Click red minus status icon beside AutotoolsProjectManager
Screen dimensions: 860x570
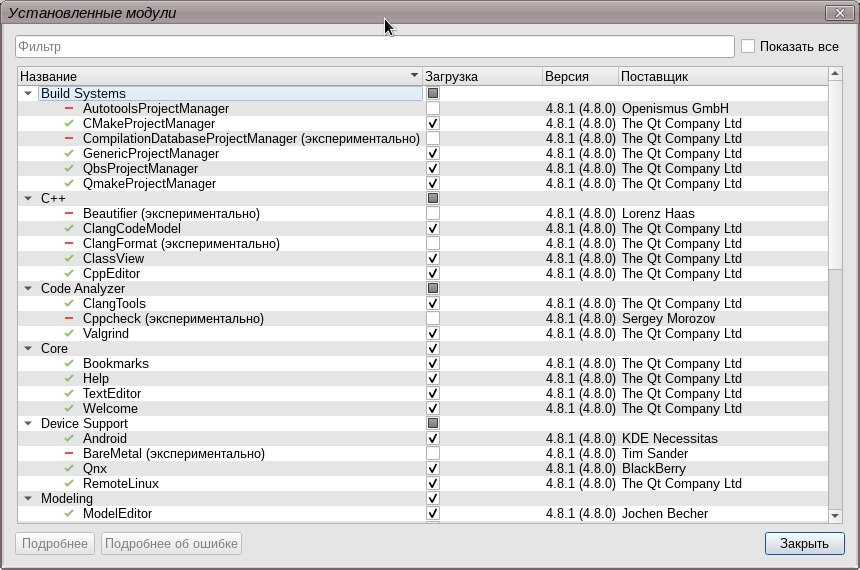(x=69, y=109)
